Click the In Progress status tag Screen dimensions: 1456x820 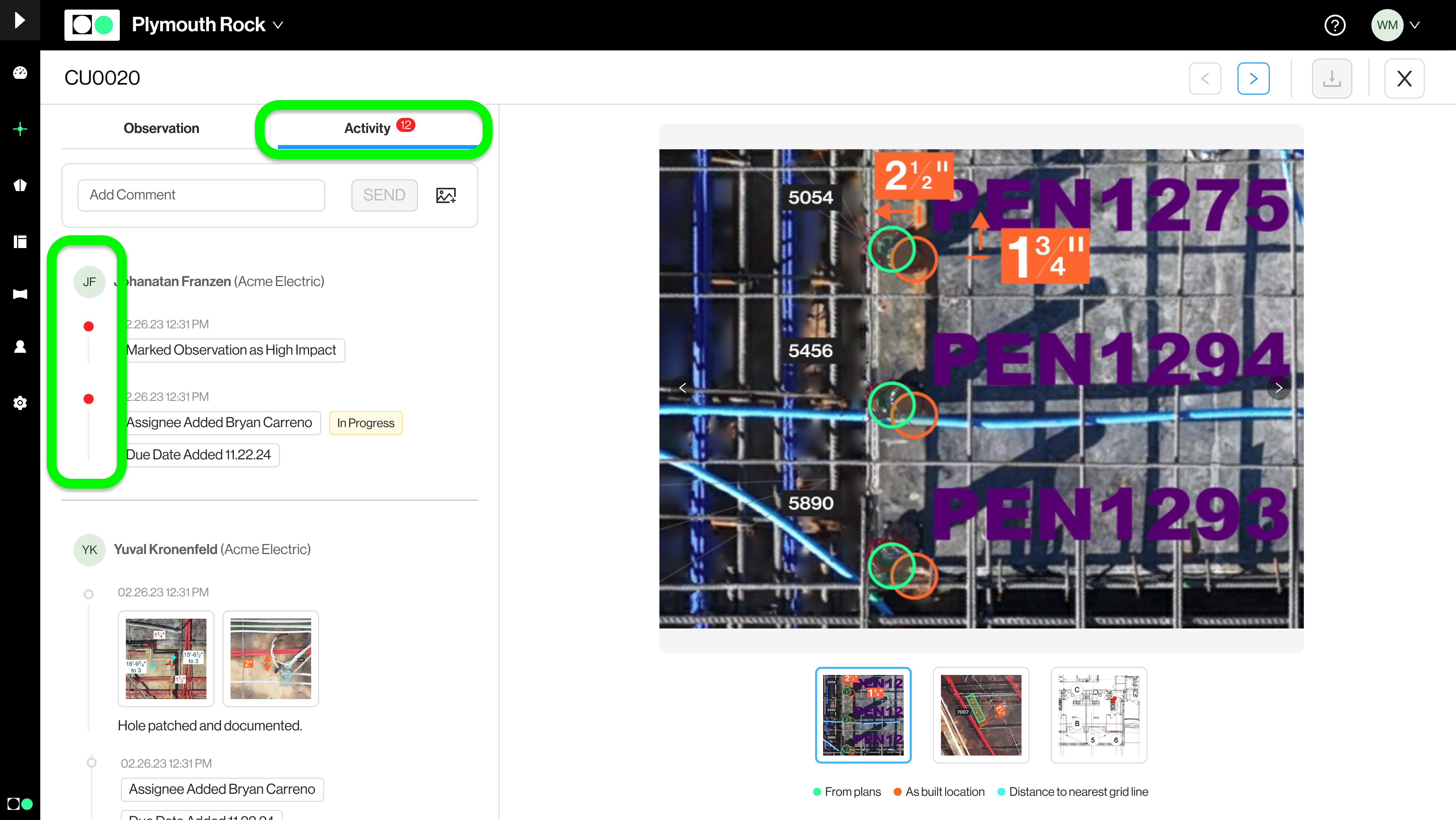pyautogui.click(x=366, y=423)
